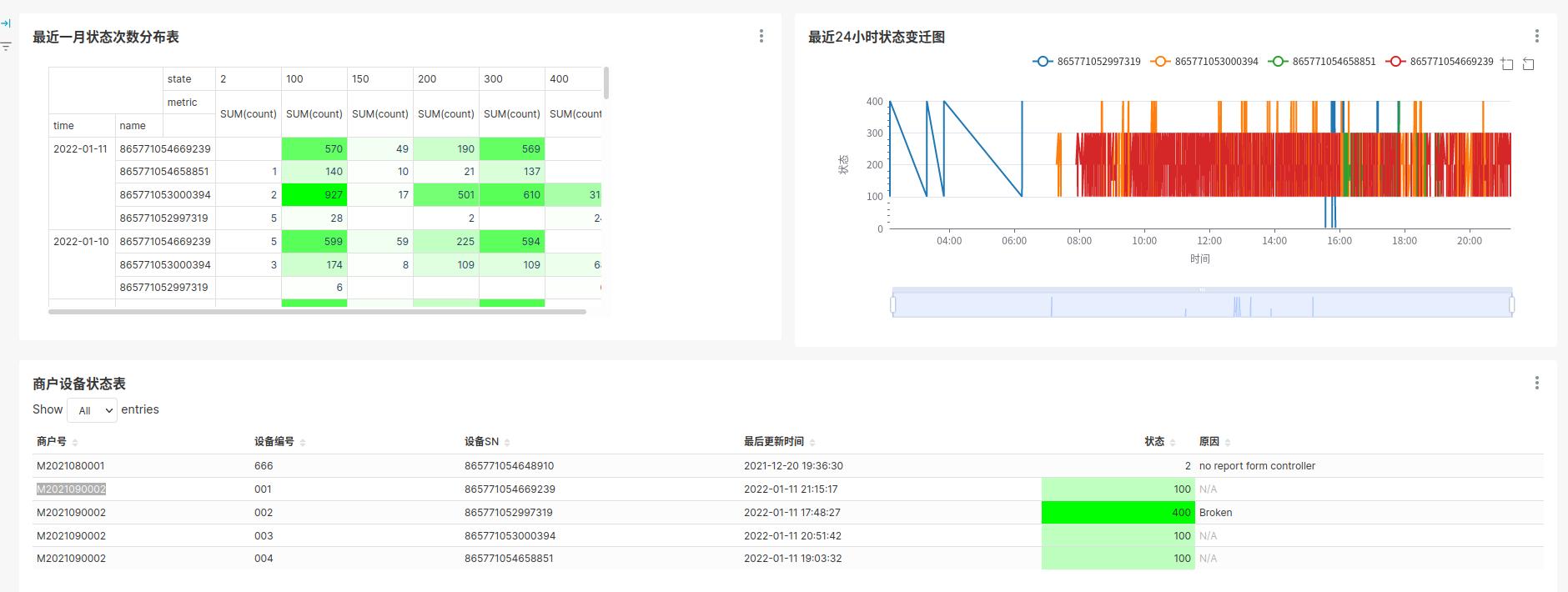Screen dimensions: 1568x592
Task: Click vertical scrollbar of pivot table
Action: (606, 83)
